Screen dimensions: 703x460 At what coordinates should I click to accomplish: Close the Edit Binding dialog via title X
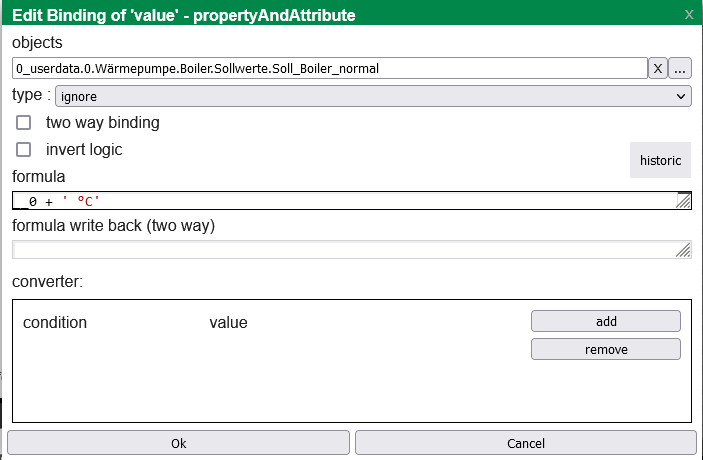pos(688,15)
